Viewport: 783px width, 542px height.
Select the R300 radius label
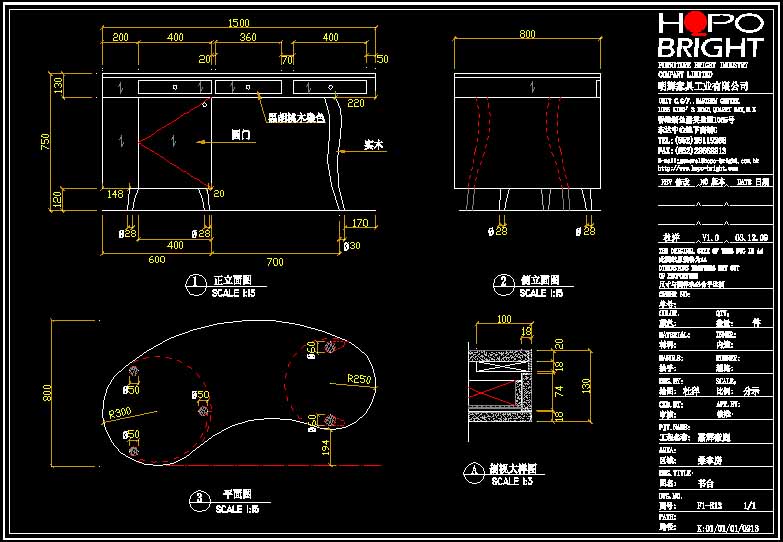click(119, 413)
